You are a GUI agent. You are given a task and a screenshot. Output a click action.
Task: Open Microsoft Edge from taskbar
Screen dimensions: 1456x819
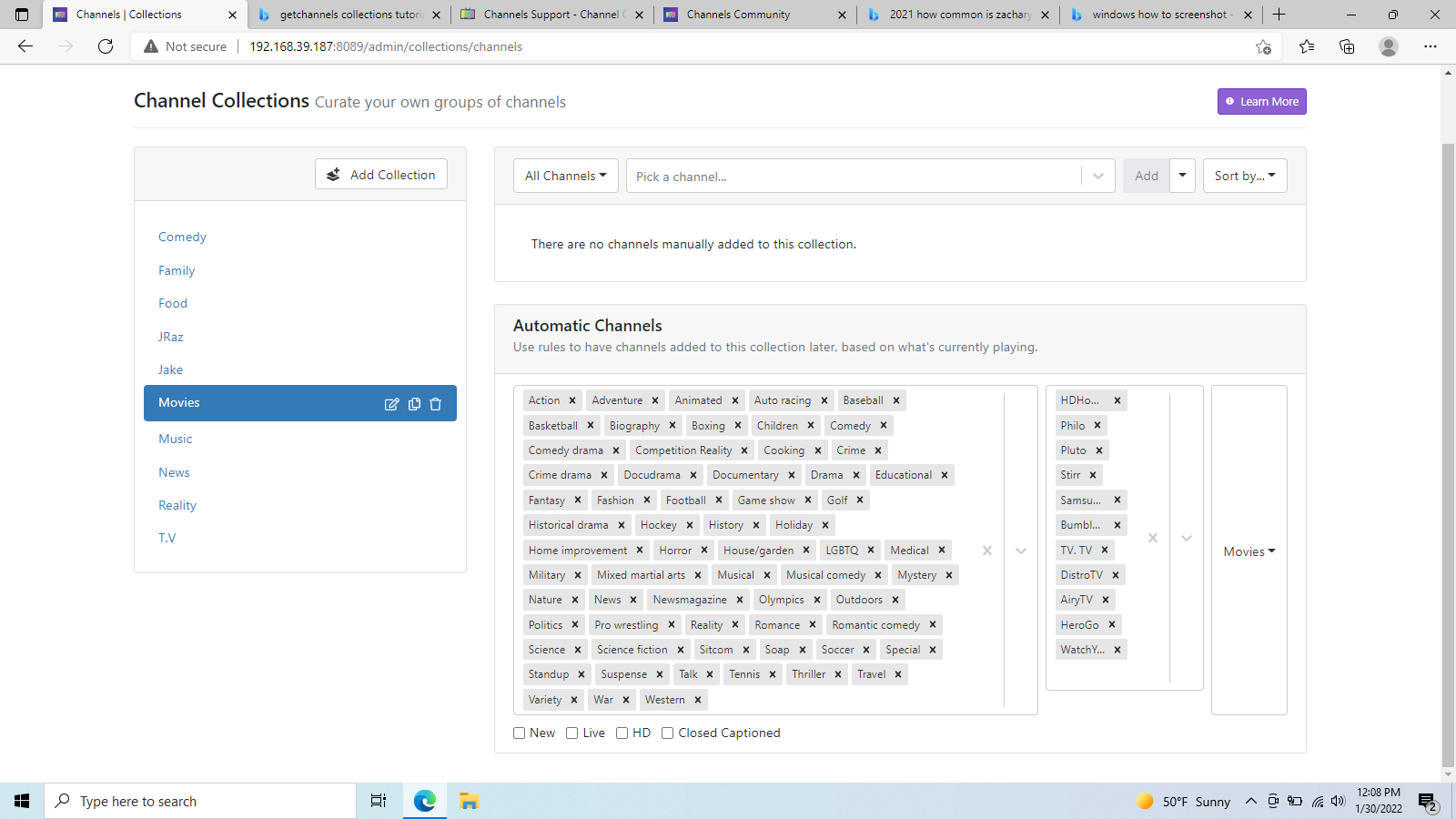point(424,801)
